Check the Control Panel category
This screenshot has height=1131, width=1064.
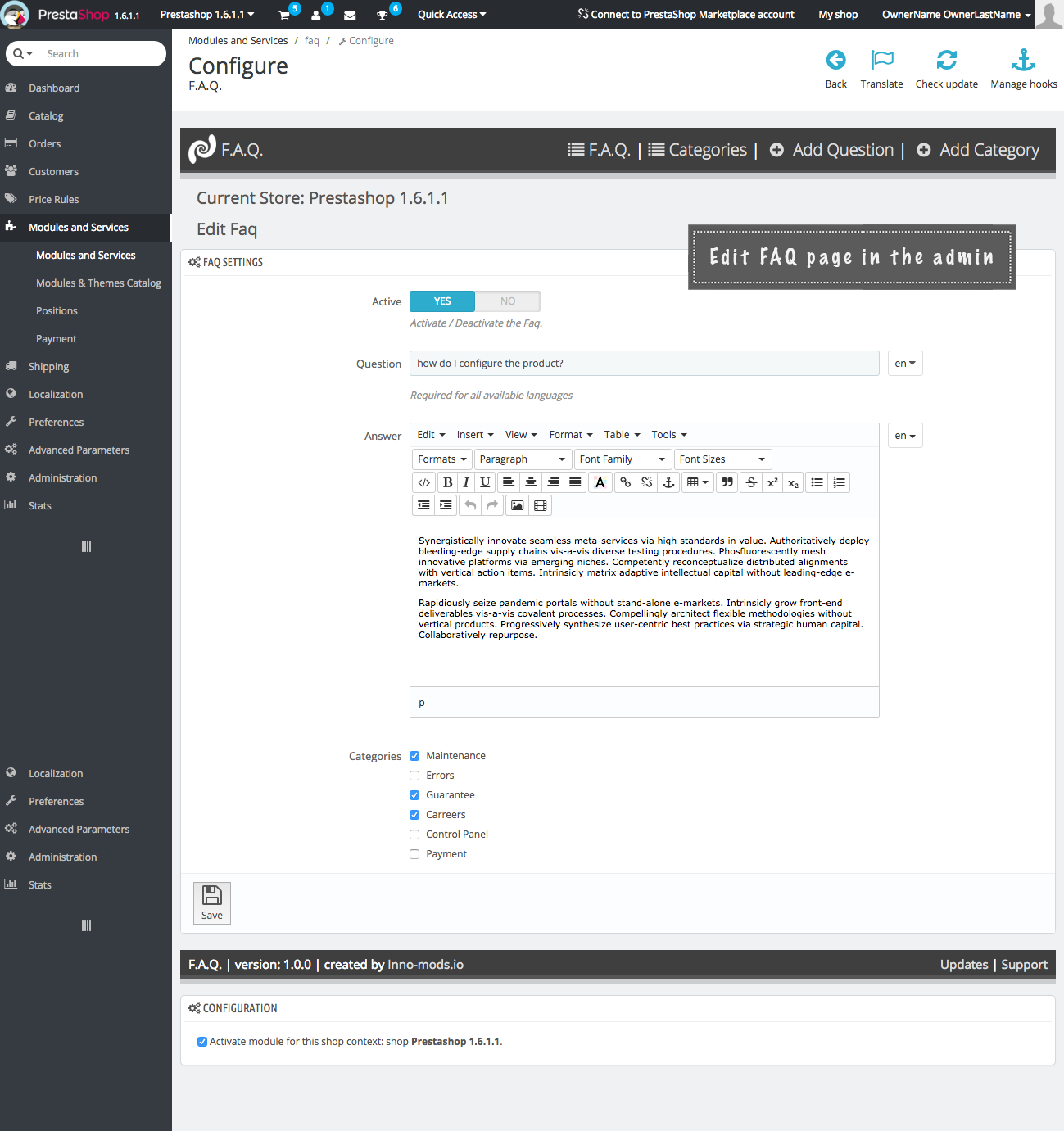coord(414,835)
